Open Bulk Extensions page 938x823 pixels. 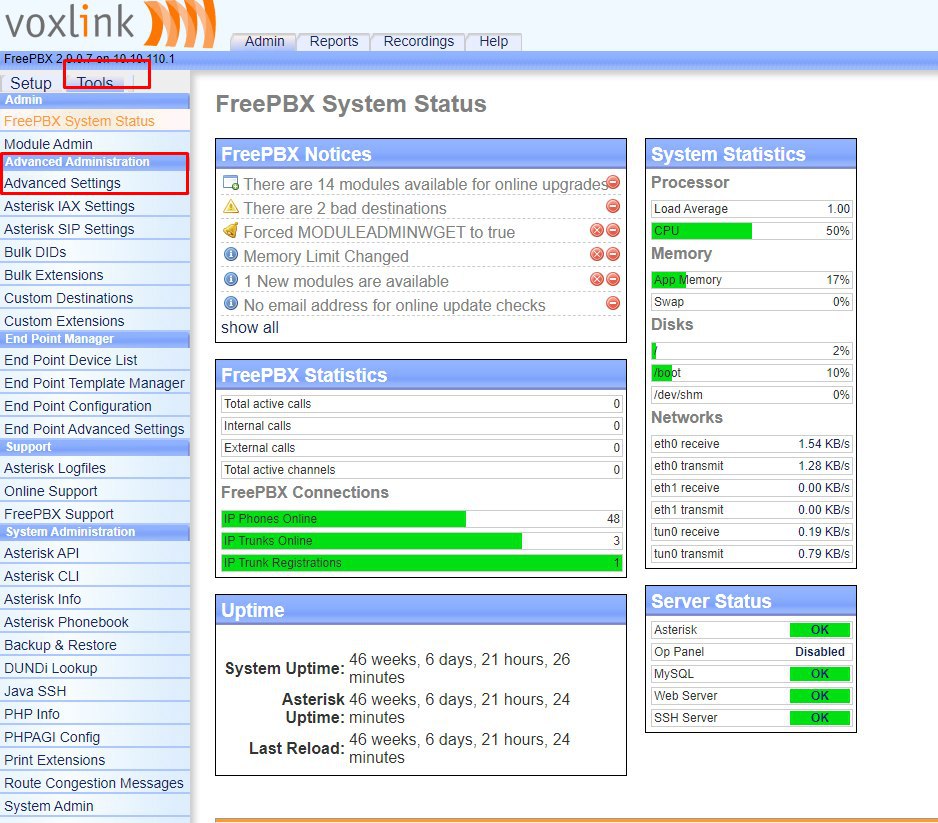tap(95, 275)
